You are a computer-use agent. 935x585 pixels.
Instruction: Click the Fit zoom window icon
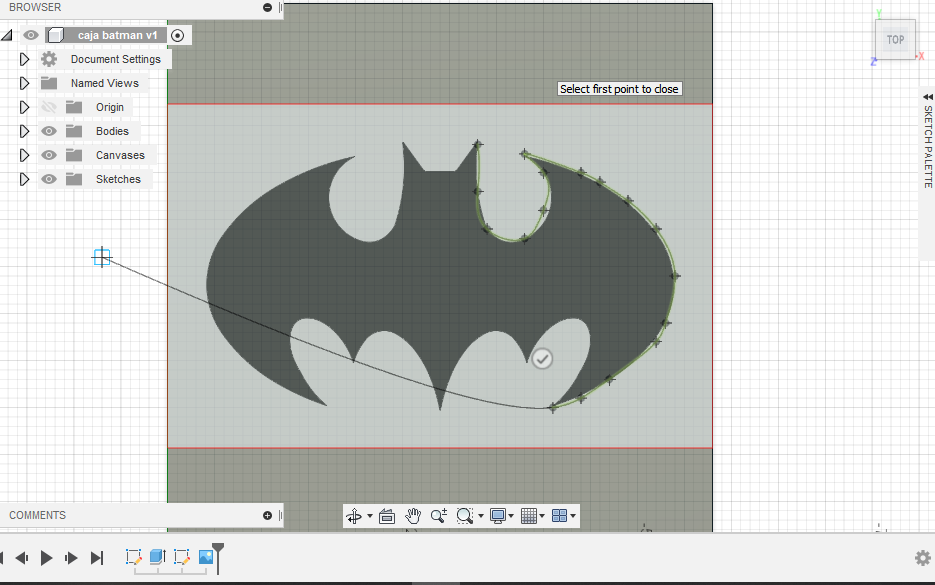[x=464, y=516]
